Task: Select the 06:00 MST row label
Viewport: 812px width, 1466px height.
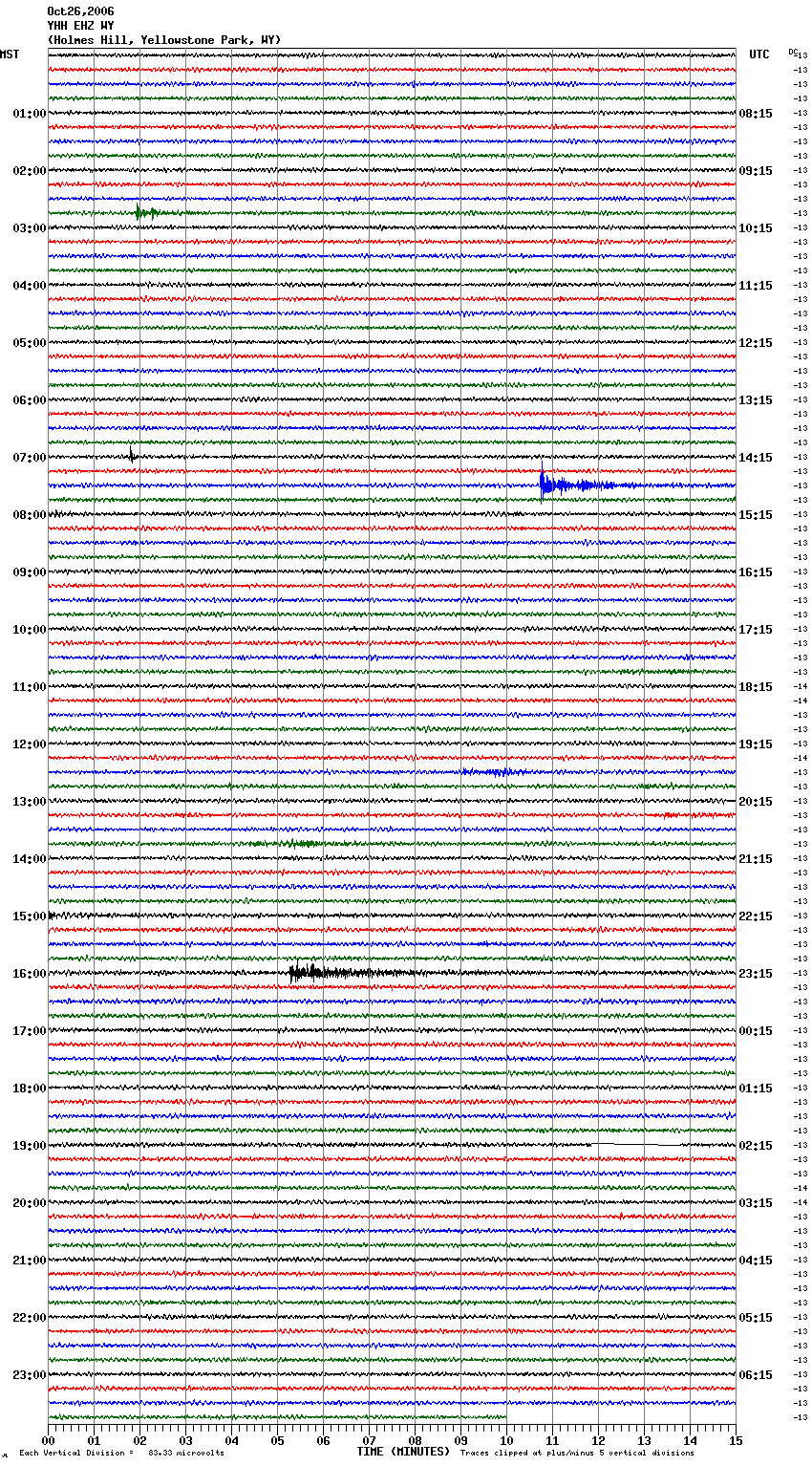Action: [30, 400]
